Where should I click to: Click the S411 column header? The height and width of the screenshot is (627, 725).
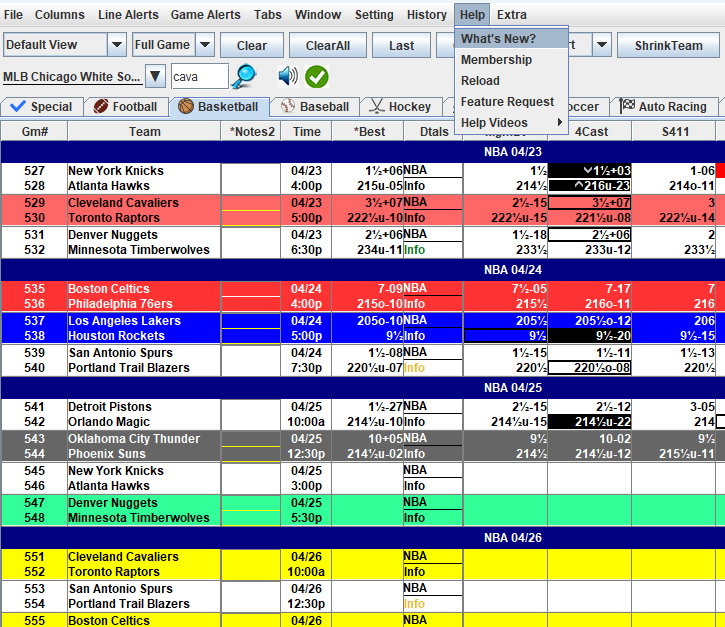point(675,132)
